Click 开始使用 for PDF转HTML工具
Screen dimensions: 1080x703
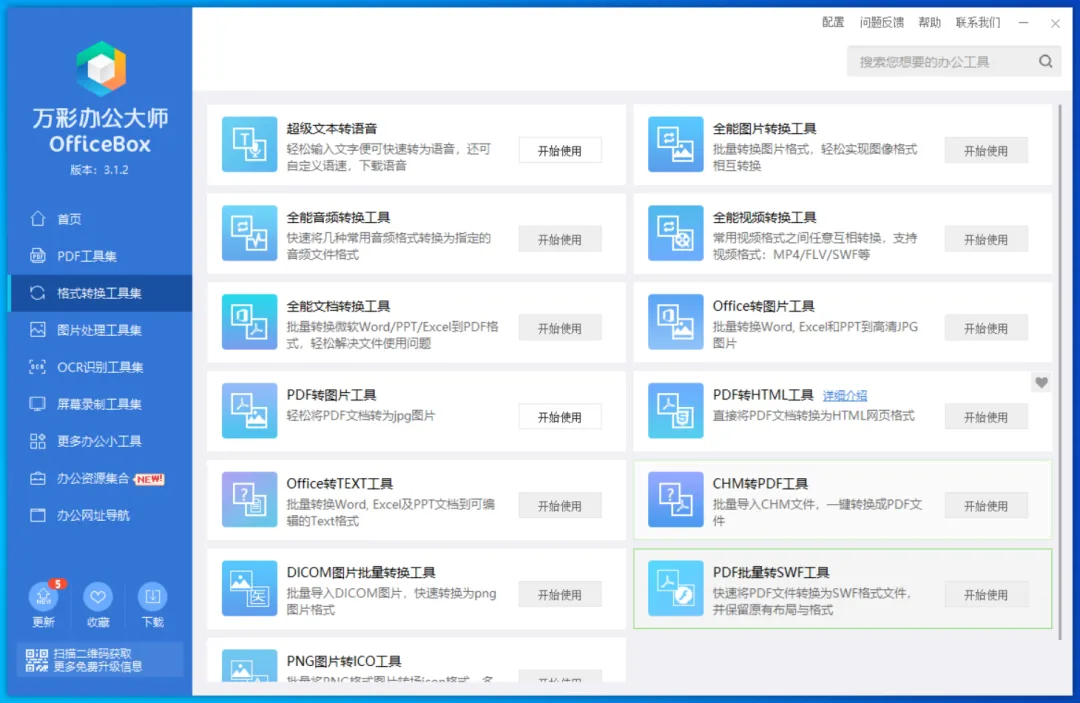point(986,417)
